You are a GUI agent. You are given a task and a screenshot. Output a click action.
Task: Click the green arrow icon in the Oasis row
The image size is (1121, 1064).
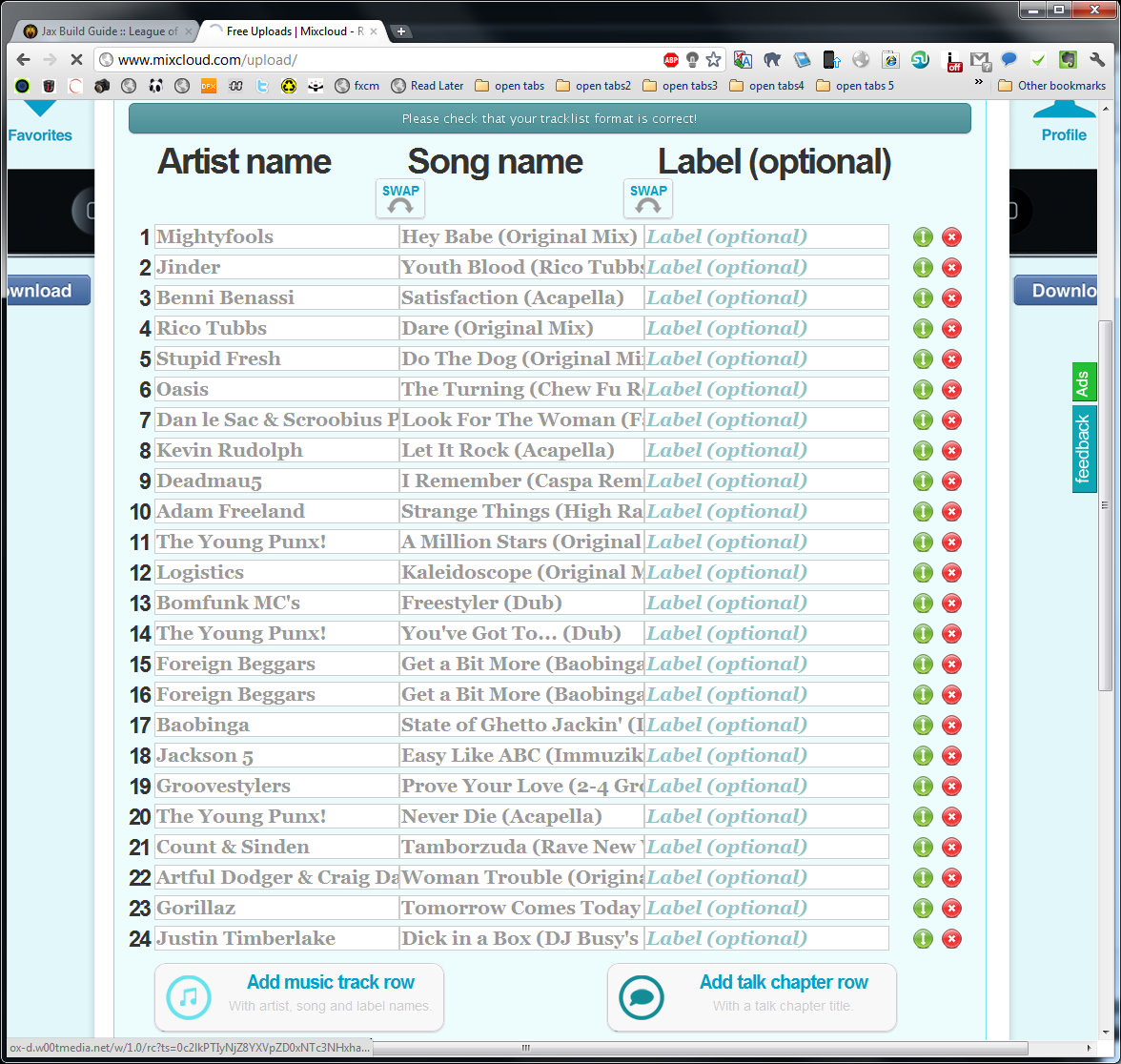point(923,389)
